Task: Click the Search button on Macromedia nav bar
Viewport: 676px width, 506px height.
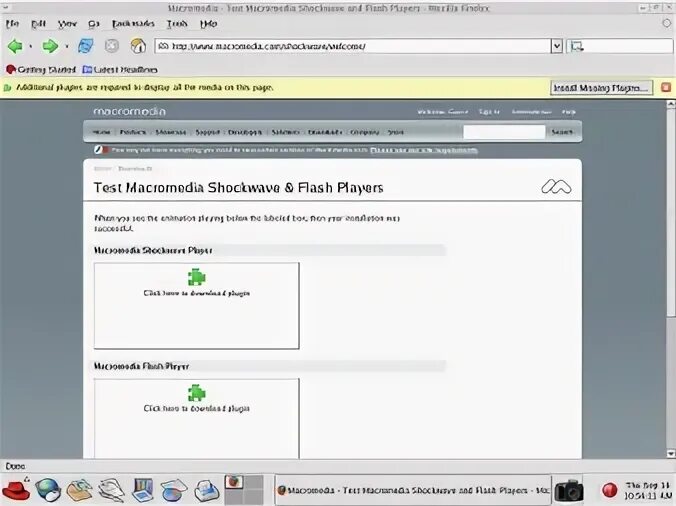Action: (x=562, y=132)
